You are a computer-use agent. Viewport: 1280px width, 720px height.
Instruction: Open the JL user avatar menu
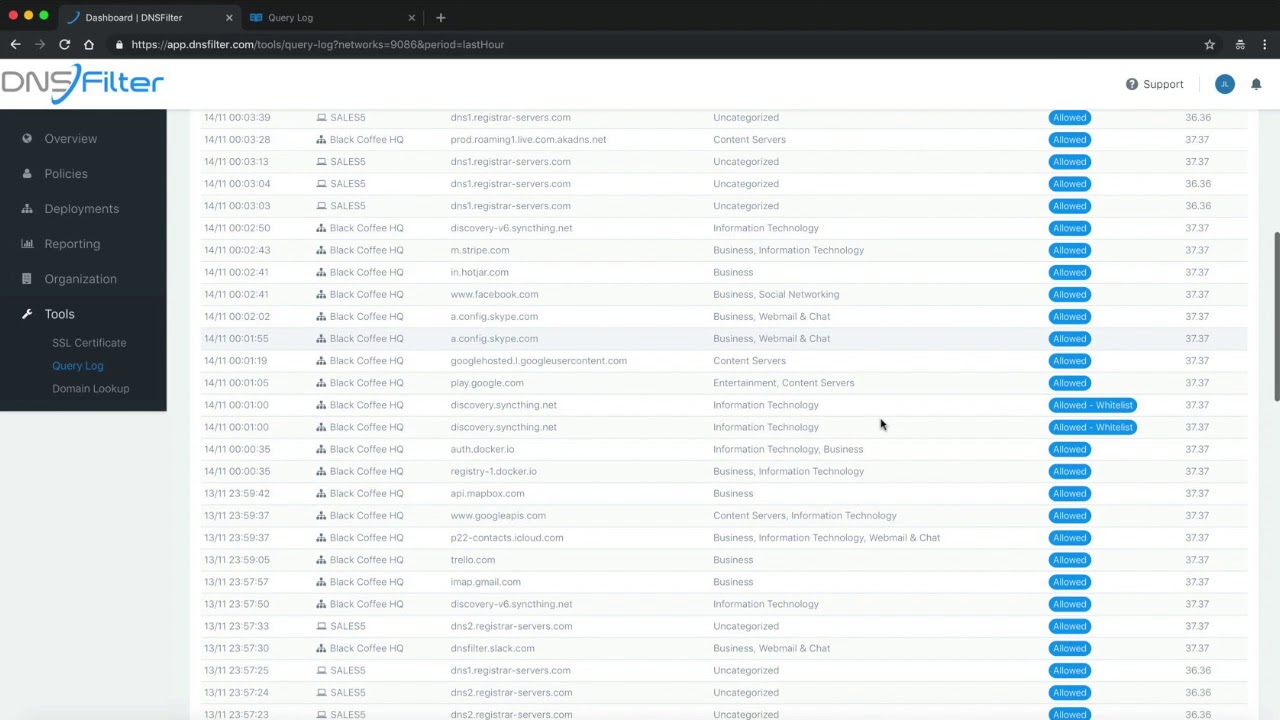pos(1224,84)
